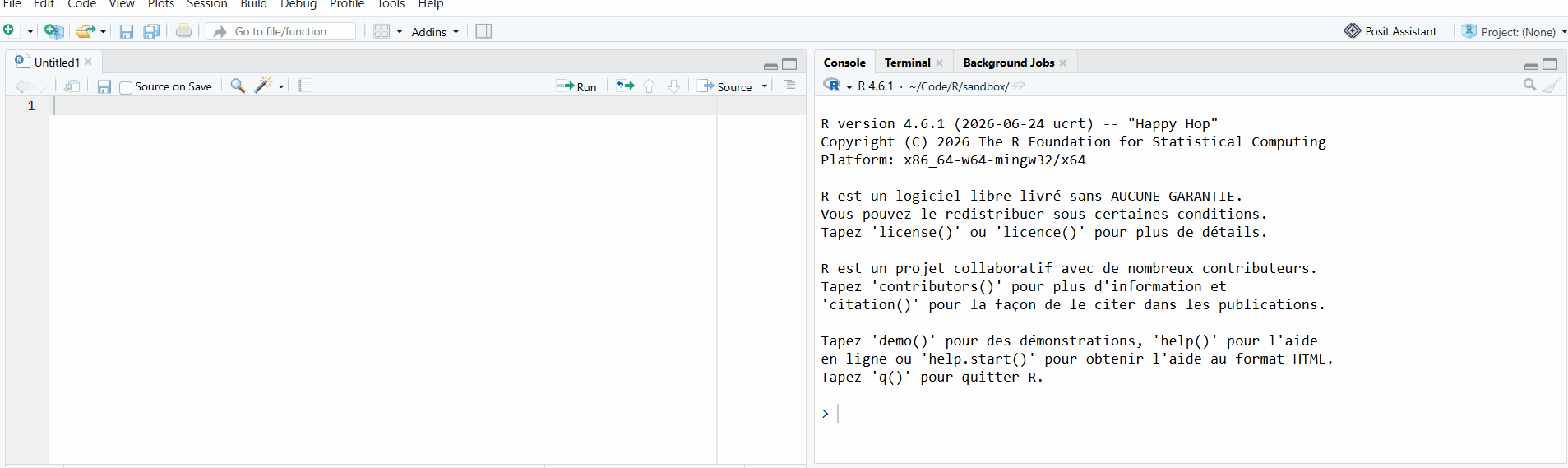Click the Re-run previous code icon
The height and width of the screenshot is (468, 1568).
pyautogui.click(x=626, y=86)
